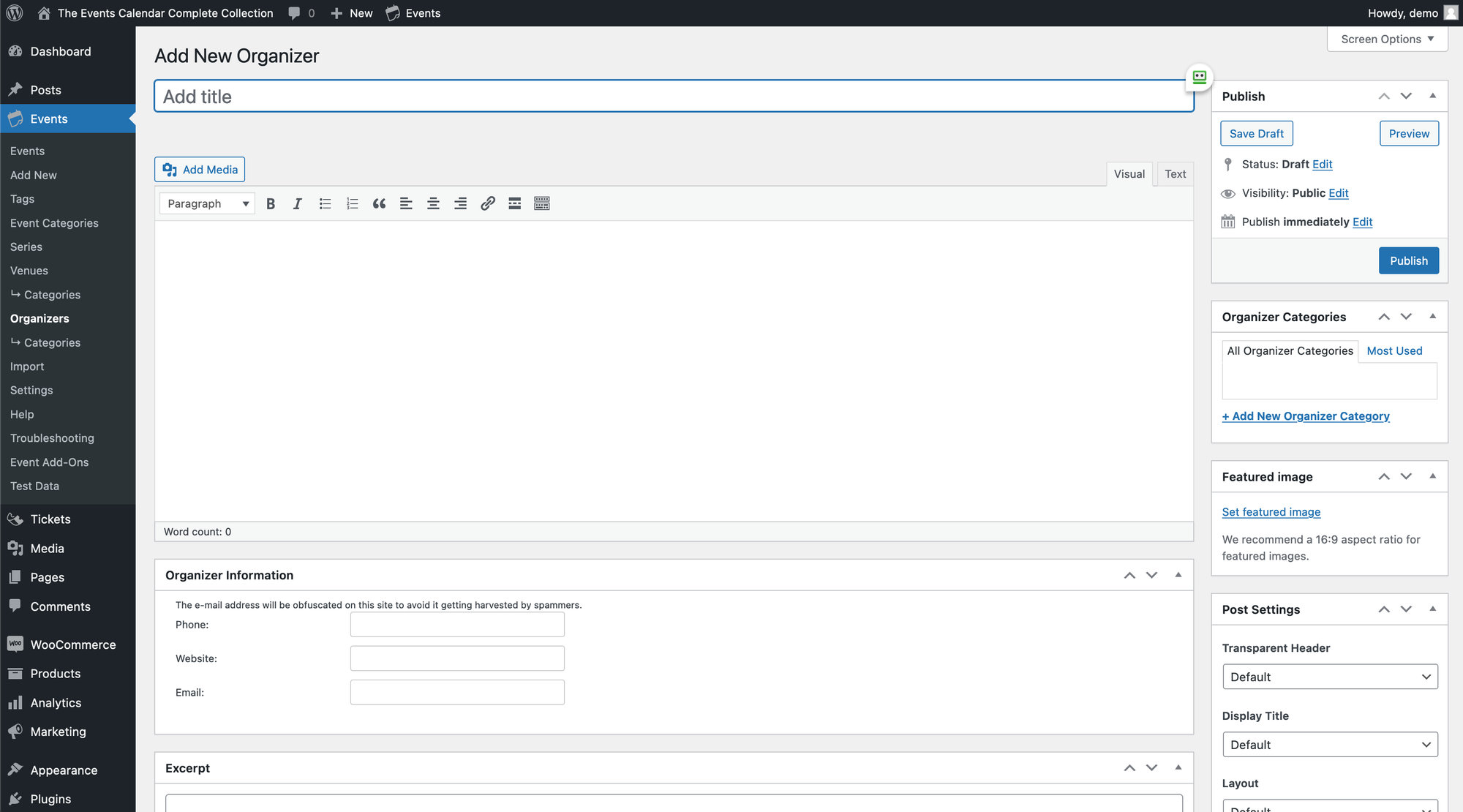Focus the Add title field

674,97
